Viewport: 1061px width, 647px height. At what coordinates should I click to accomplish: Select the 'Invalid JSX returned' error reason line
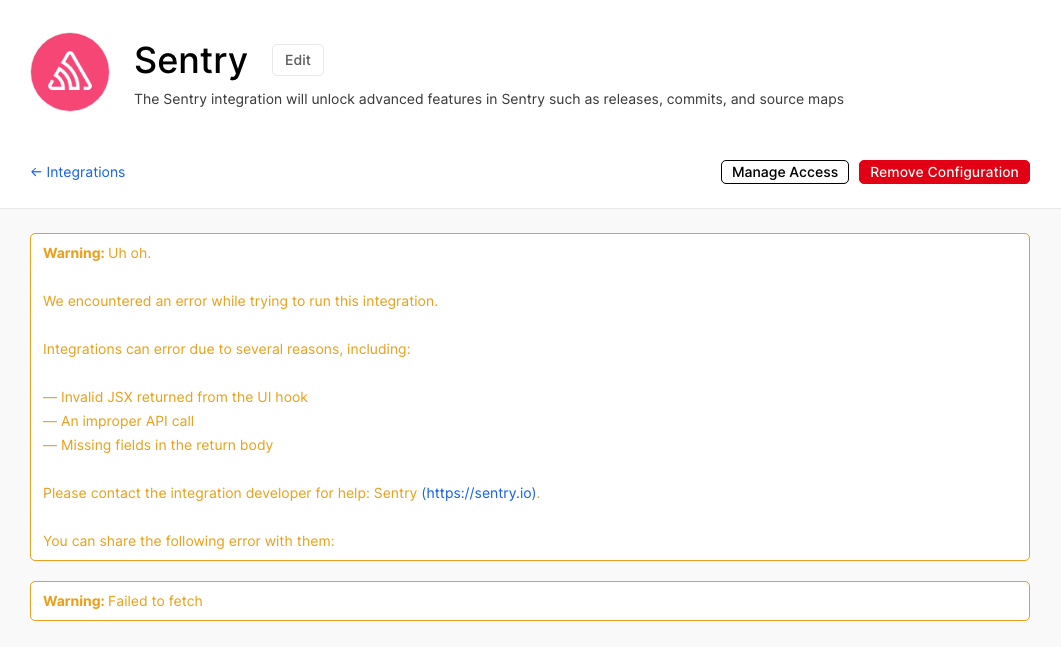tap(175, 397)
